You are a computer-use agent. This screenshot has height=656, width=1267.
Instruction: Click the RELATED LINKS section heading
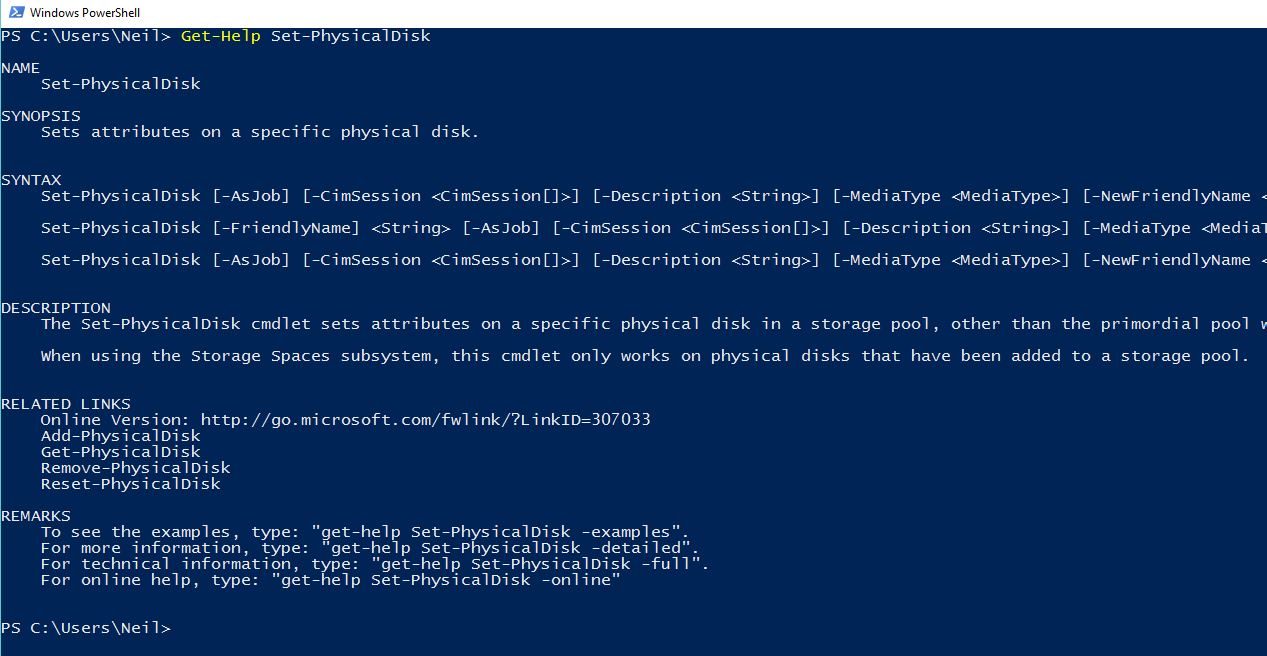65,404
